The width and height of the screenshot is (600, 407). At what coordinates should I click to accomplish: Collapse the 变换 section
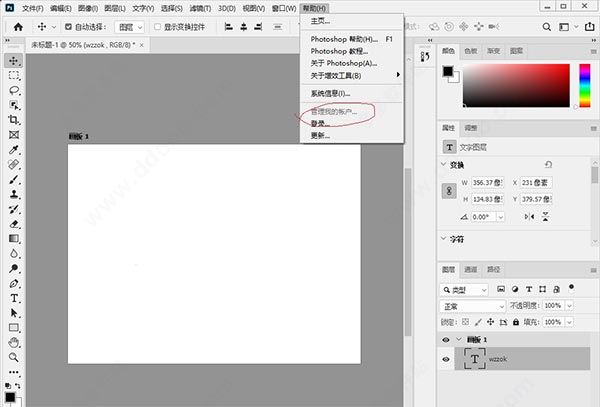[x=444, y=164]
